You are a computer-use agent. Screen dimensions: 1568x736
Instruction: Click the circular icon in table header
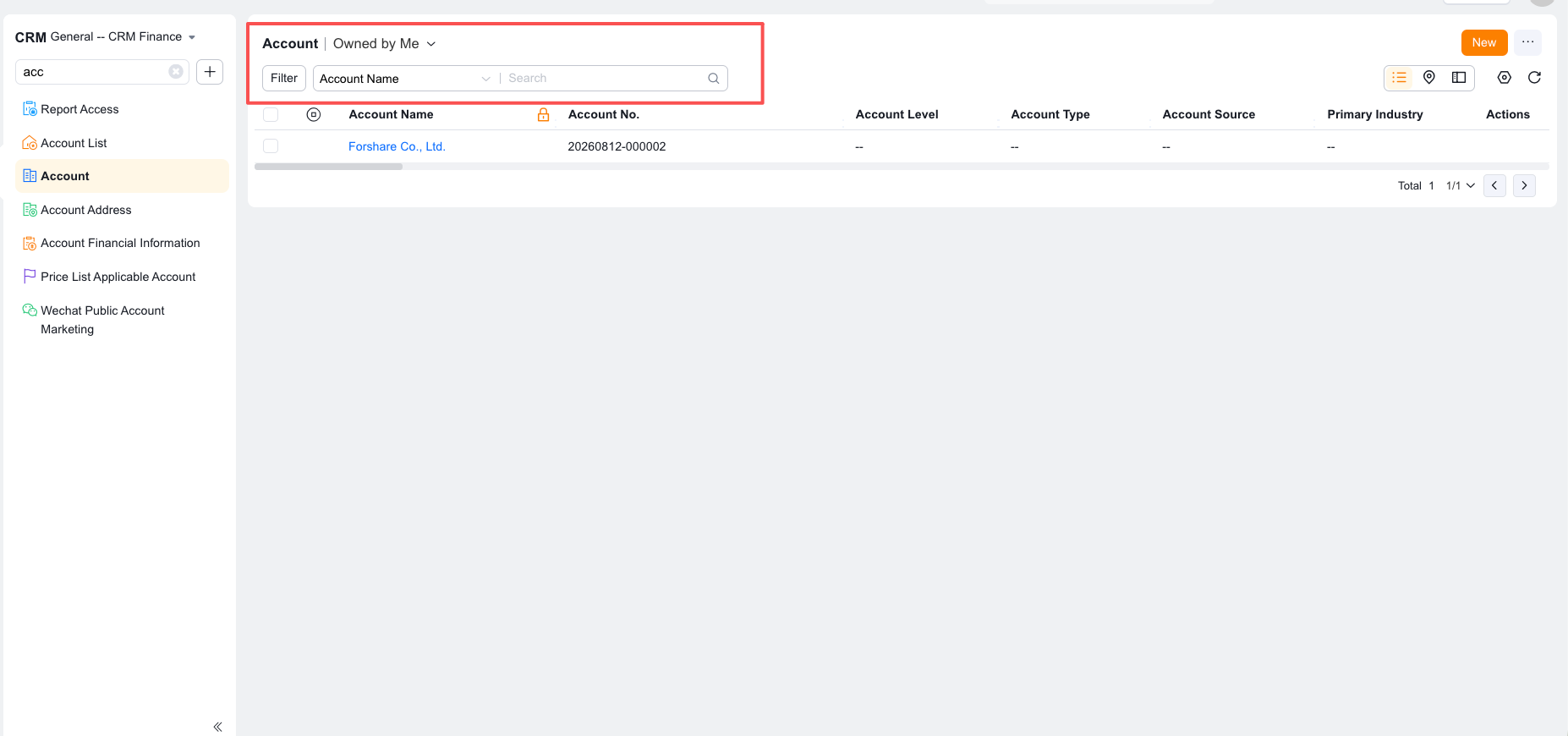pos(314,114)
